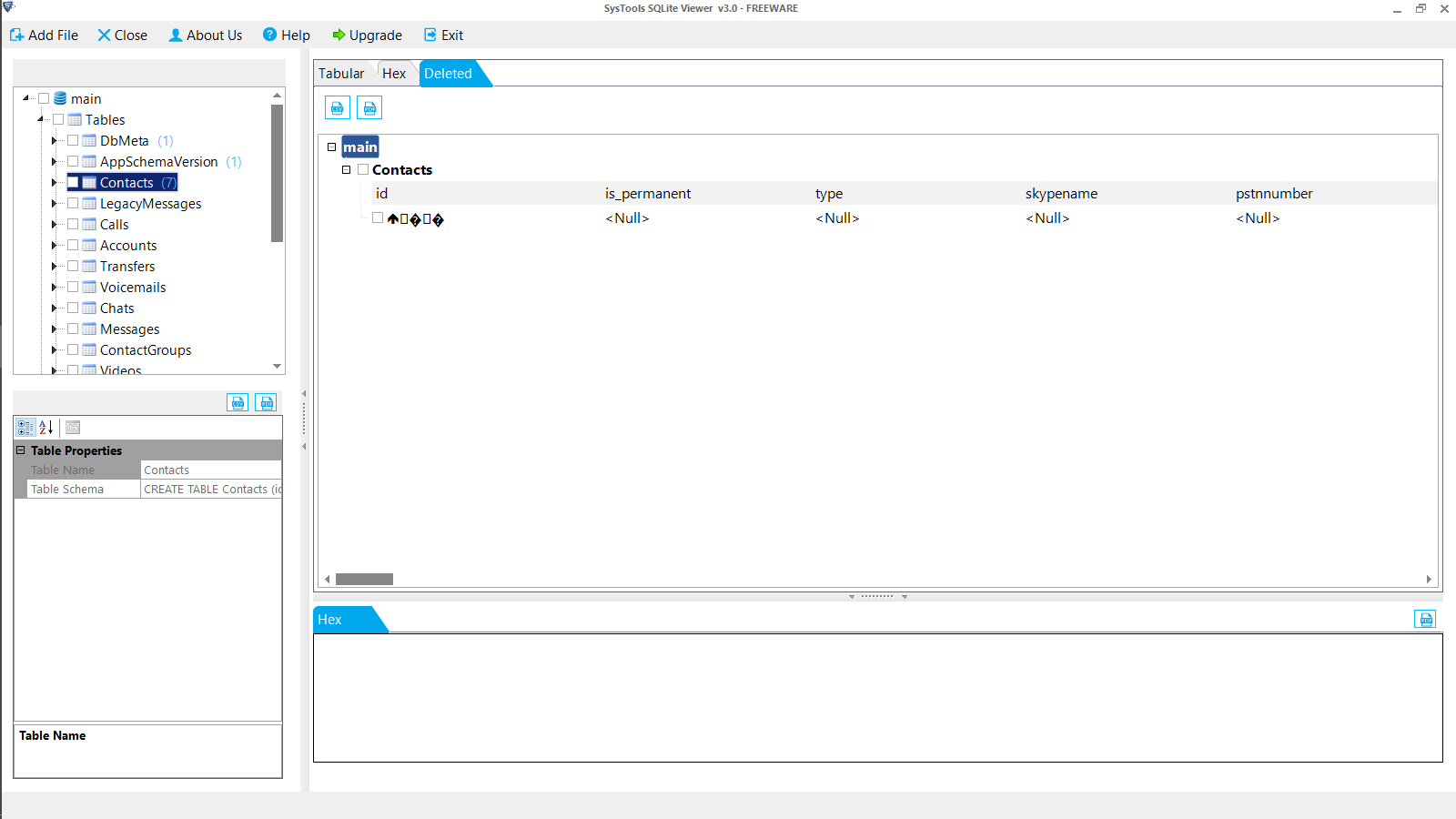1456x819 pixels.
Task: Click the Tables folder icon
Action: point(75,119)
